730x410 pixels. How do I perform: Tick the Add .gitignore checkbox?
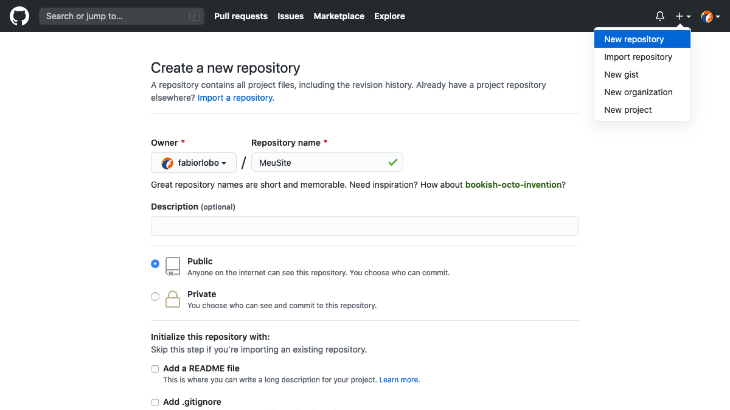point(155,403)
